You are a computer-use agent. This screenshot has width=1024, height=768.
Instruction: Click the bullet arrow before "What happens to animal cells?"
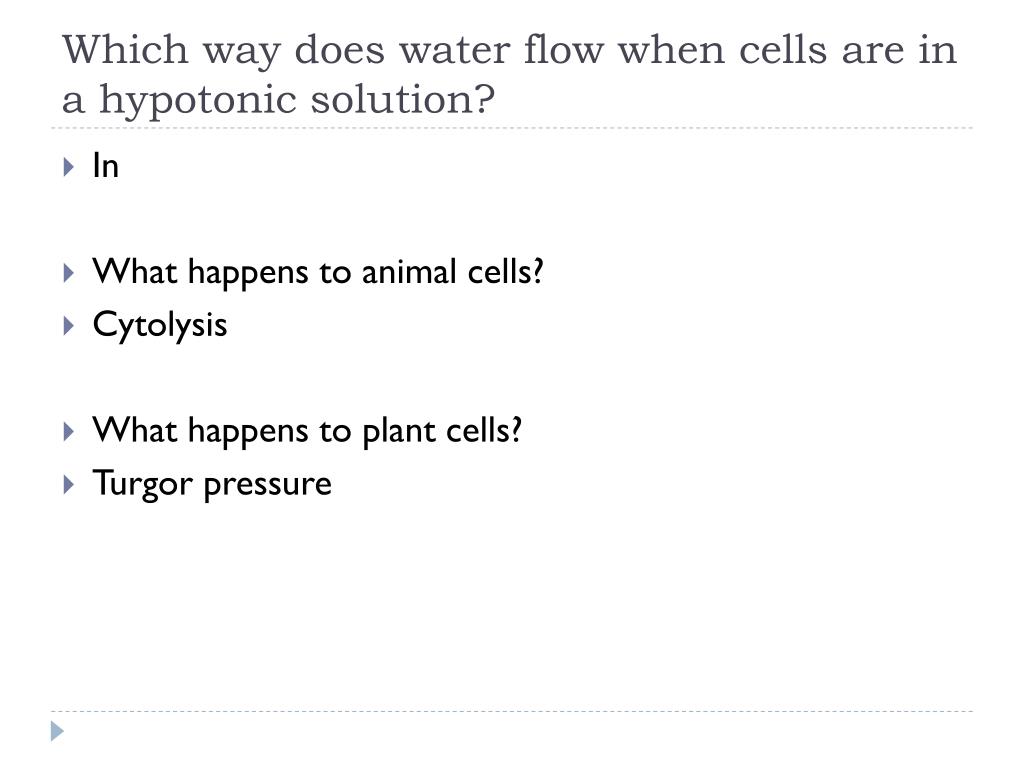(x=69, y=272)
